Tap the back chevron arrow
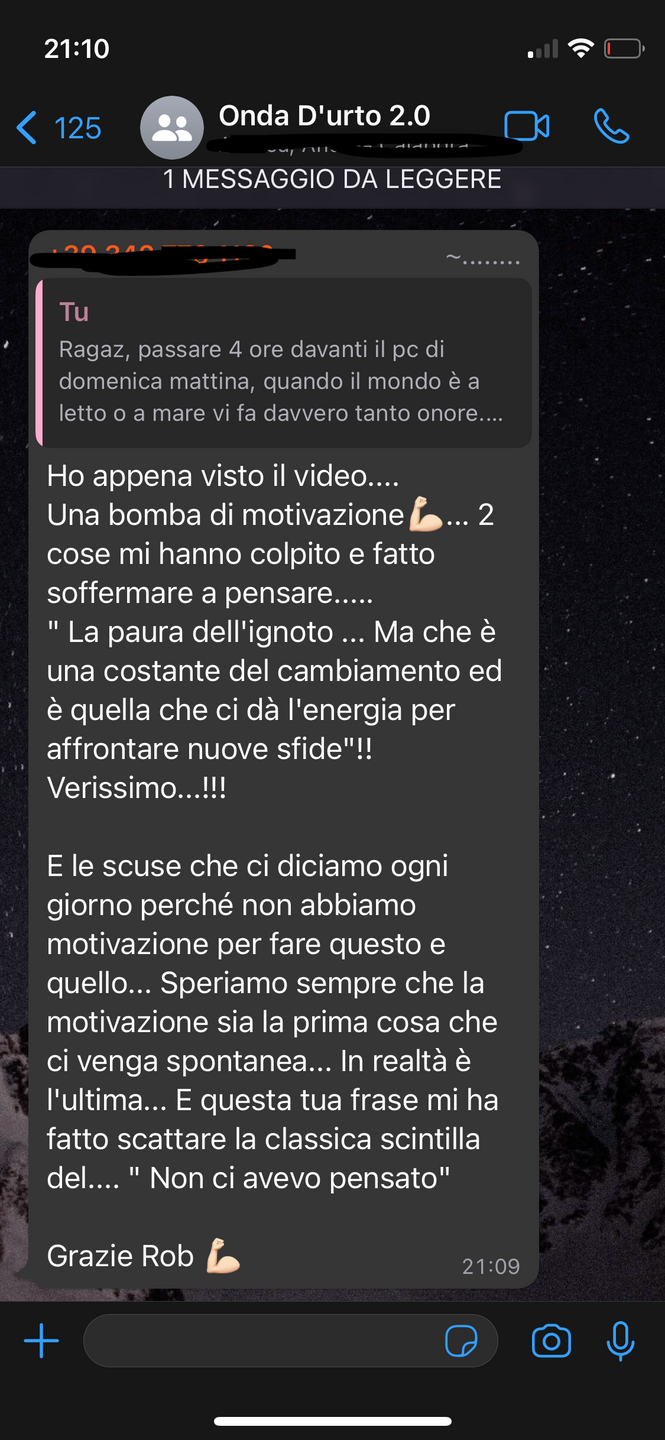 click(27, 127)
